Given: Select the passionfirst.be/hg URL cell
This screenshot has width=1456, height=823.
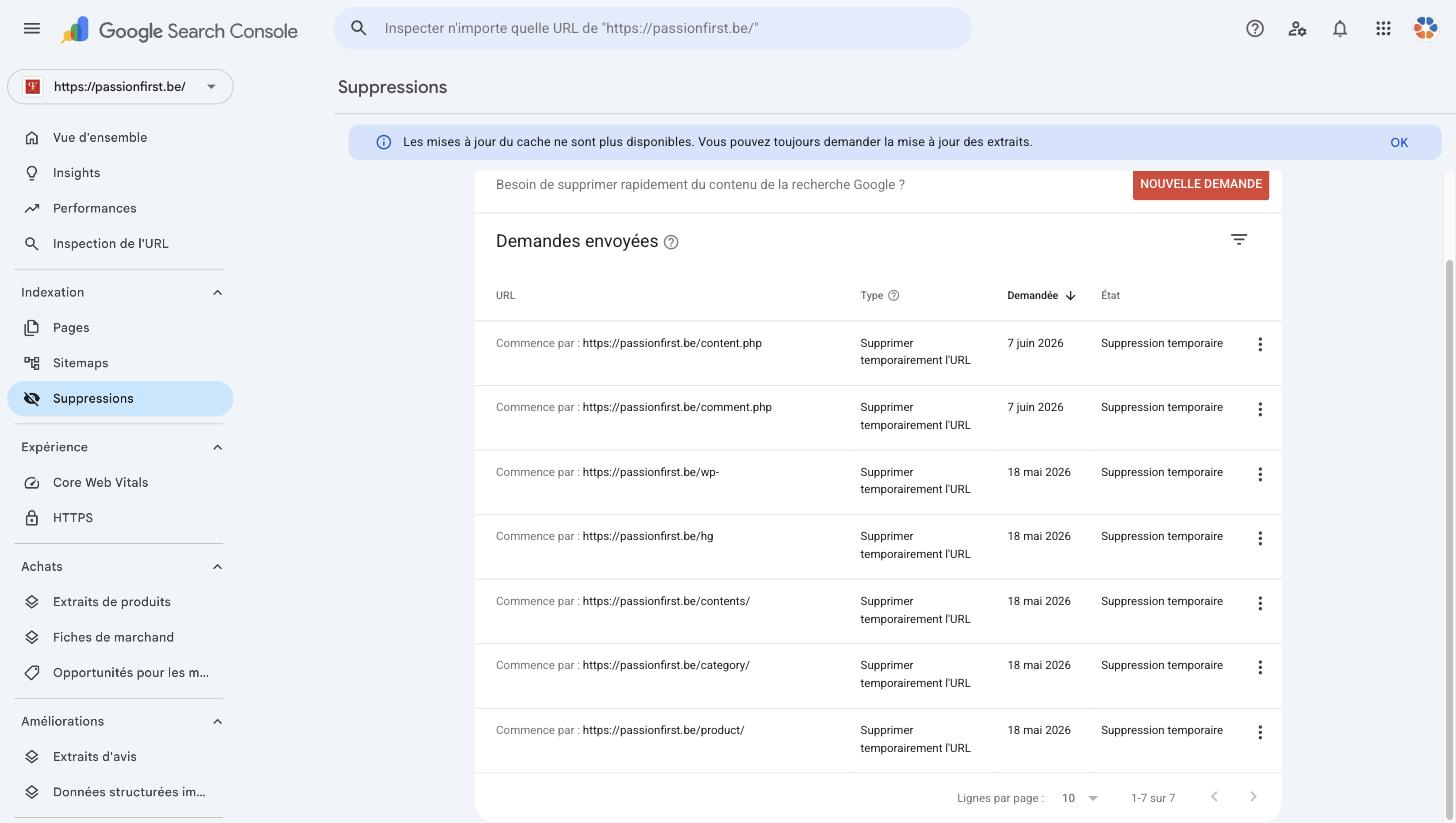Looking at the screenshot, I should 605,536.
